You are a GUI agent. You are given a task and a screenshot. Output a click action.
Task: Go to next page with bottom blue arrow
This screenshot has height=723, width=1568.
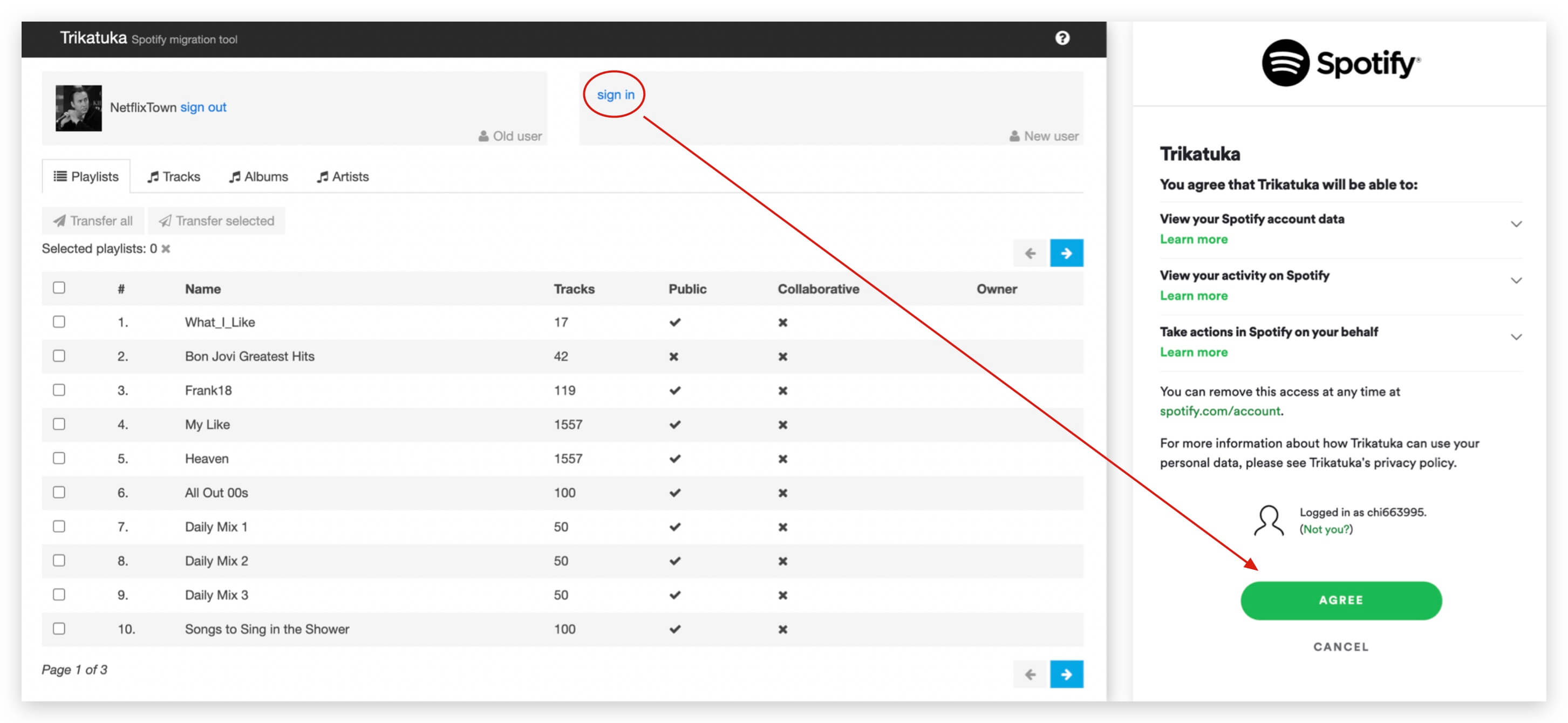click(1066, 674)
